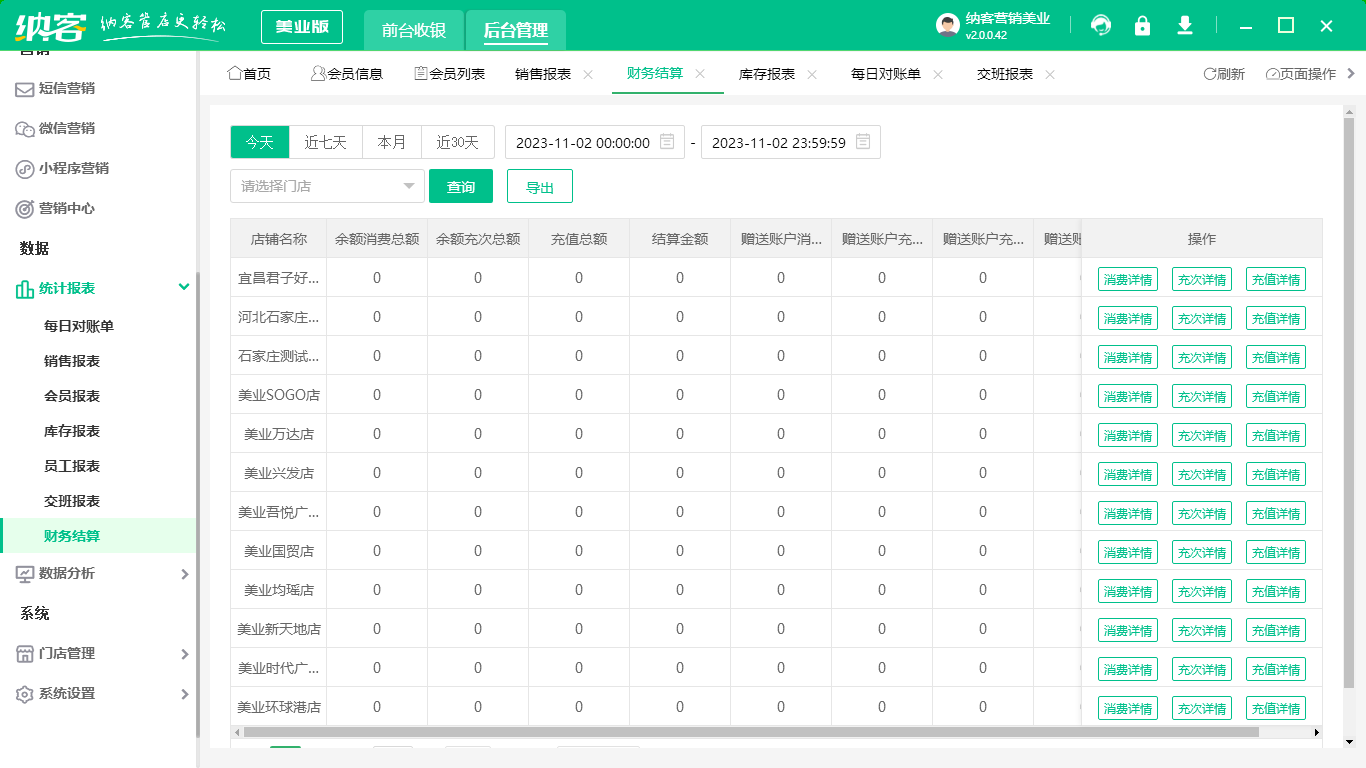Image resolution: width=1366 pixels, height=768 pixels.
Task: Select the 近七天 date range option
Action: click(x=325, y=142)
